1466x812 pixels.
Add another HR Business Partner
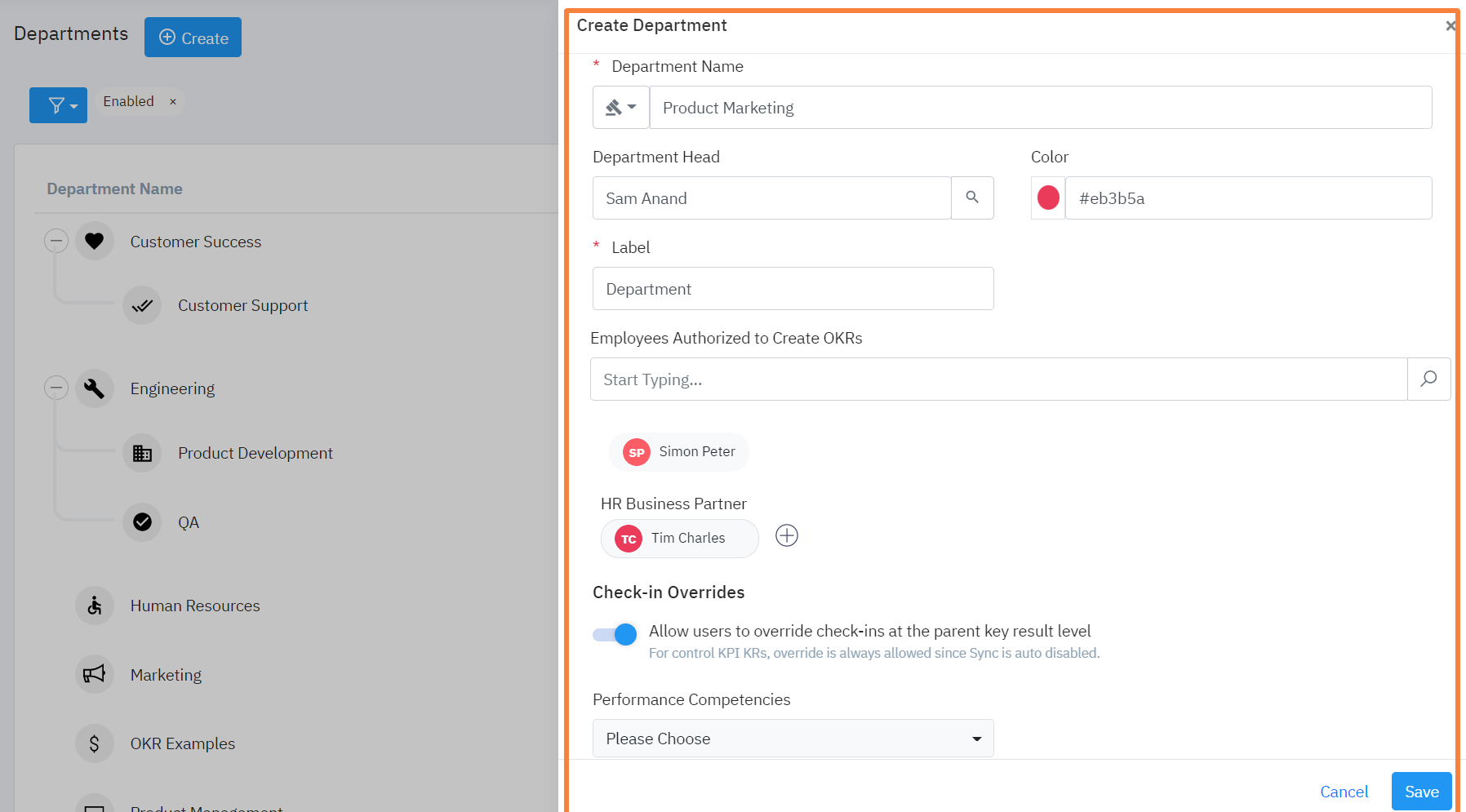[786, 536]
